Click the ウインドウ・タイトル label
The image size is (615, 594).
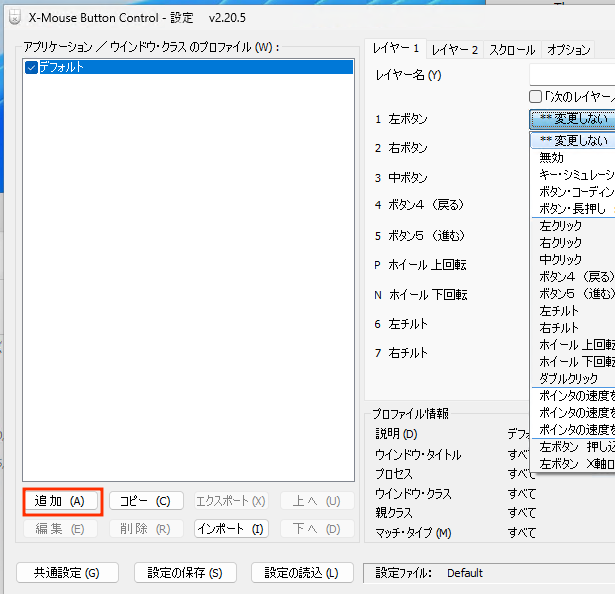point(418,455)
